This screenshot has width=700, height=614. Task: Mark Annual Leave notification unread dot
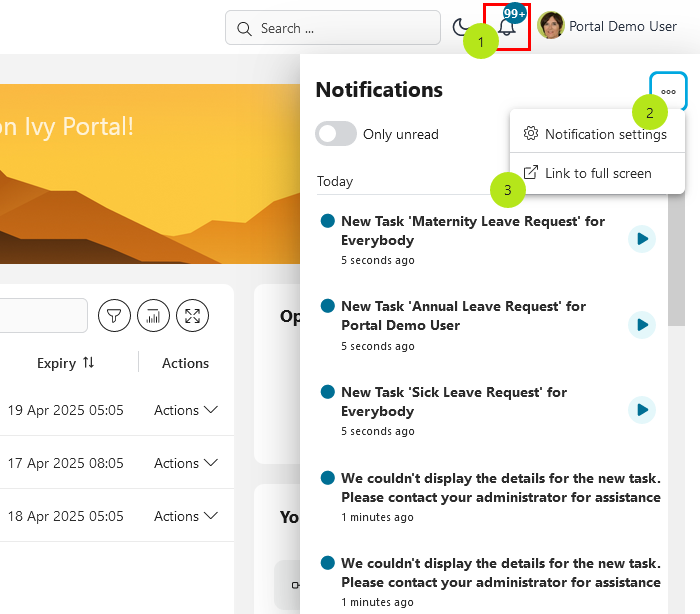click(328, 306)
